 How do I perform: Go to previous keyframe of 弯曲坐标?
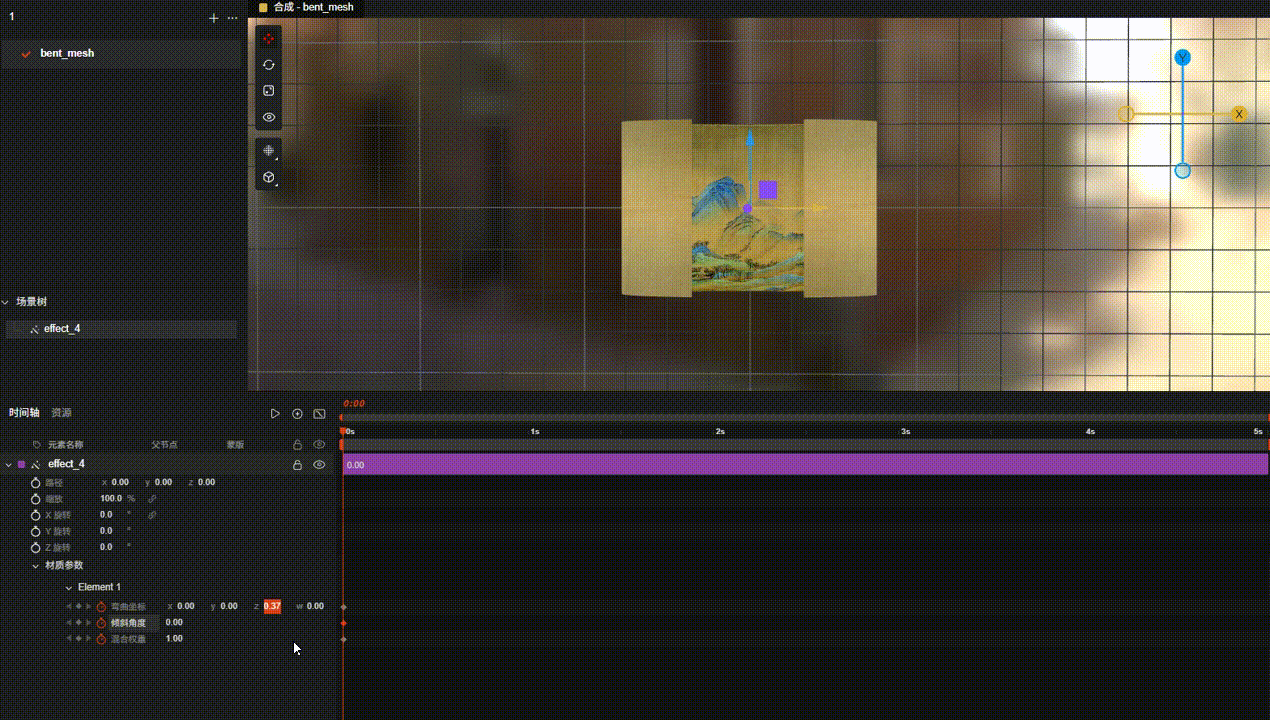(x=69, y=606)
